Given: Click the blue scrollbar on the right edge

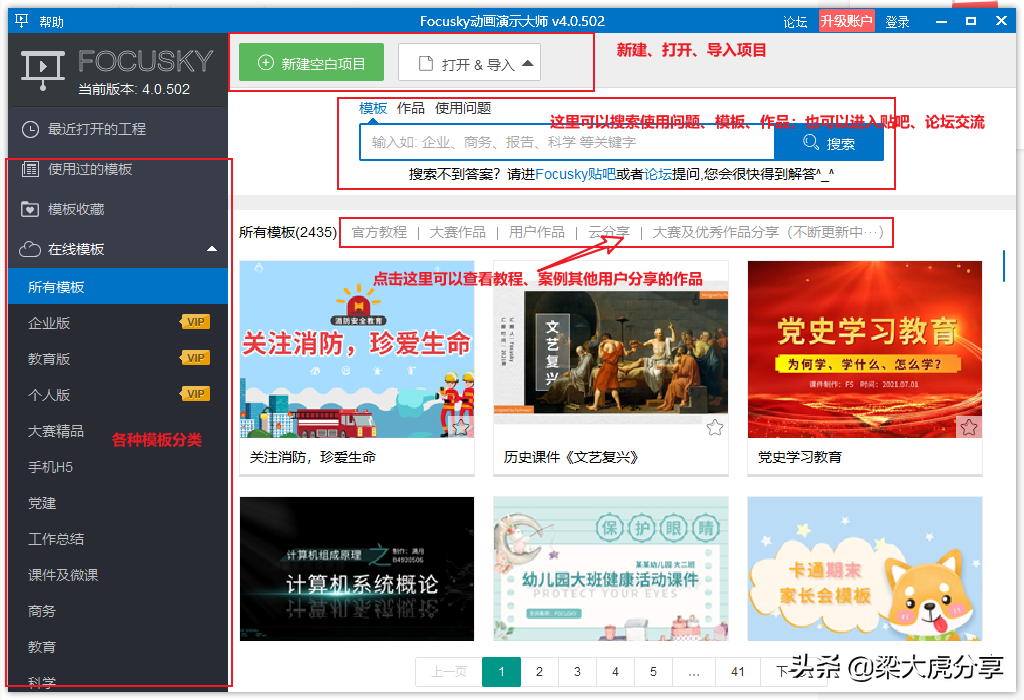Looking at the screenshot, I should click(1003, 265).
